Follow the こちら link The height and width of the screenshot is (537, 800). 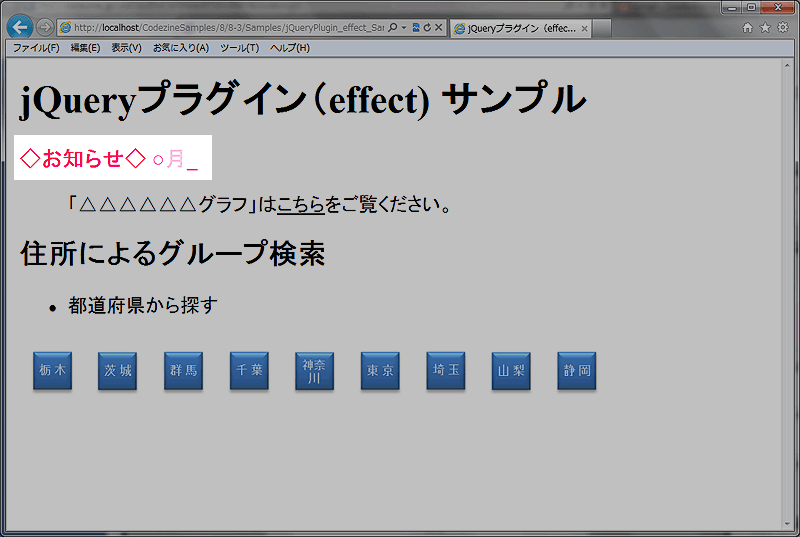point(301,204)
